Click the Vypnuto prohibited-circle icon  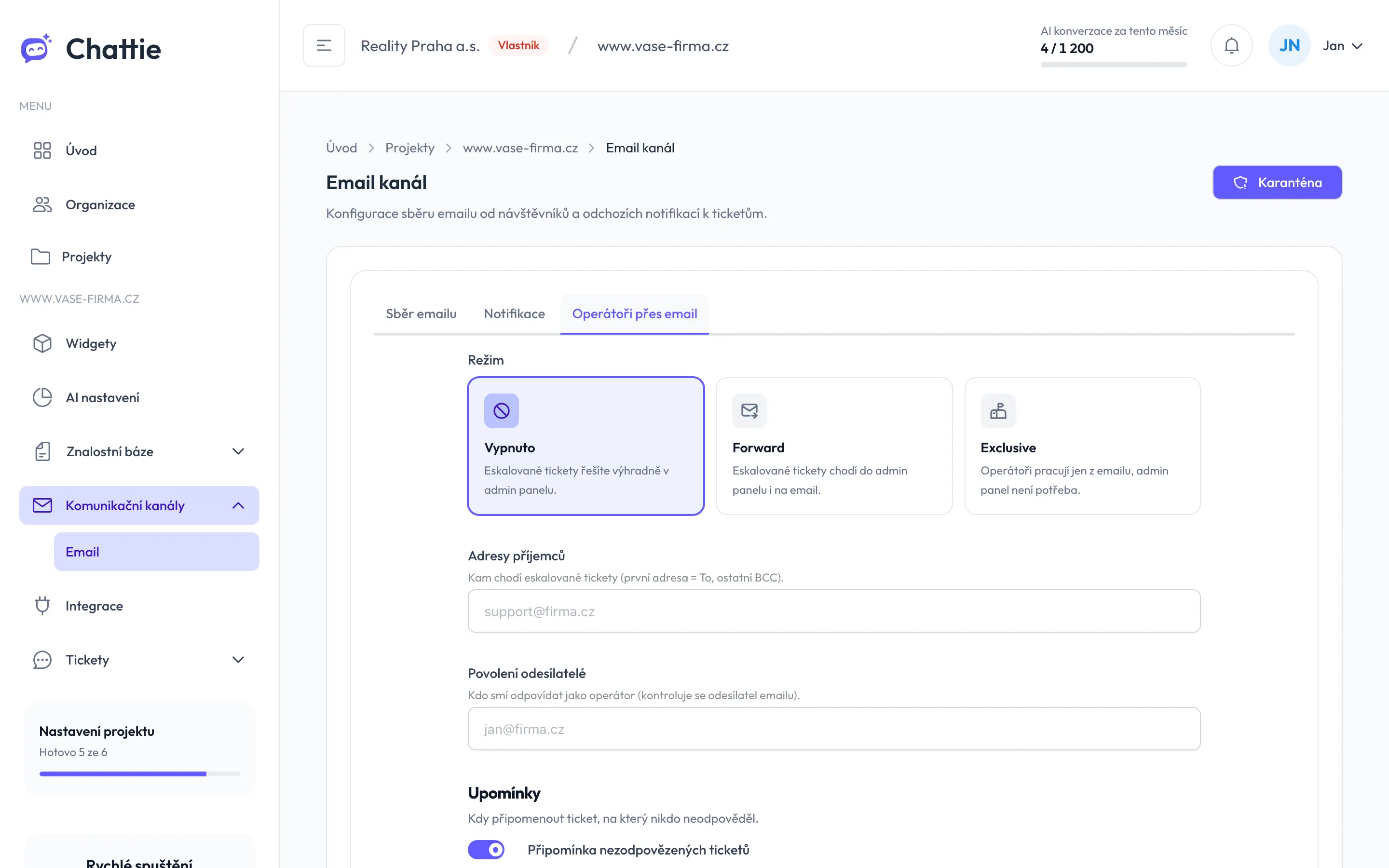pos(501,410)
